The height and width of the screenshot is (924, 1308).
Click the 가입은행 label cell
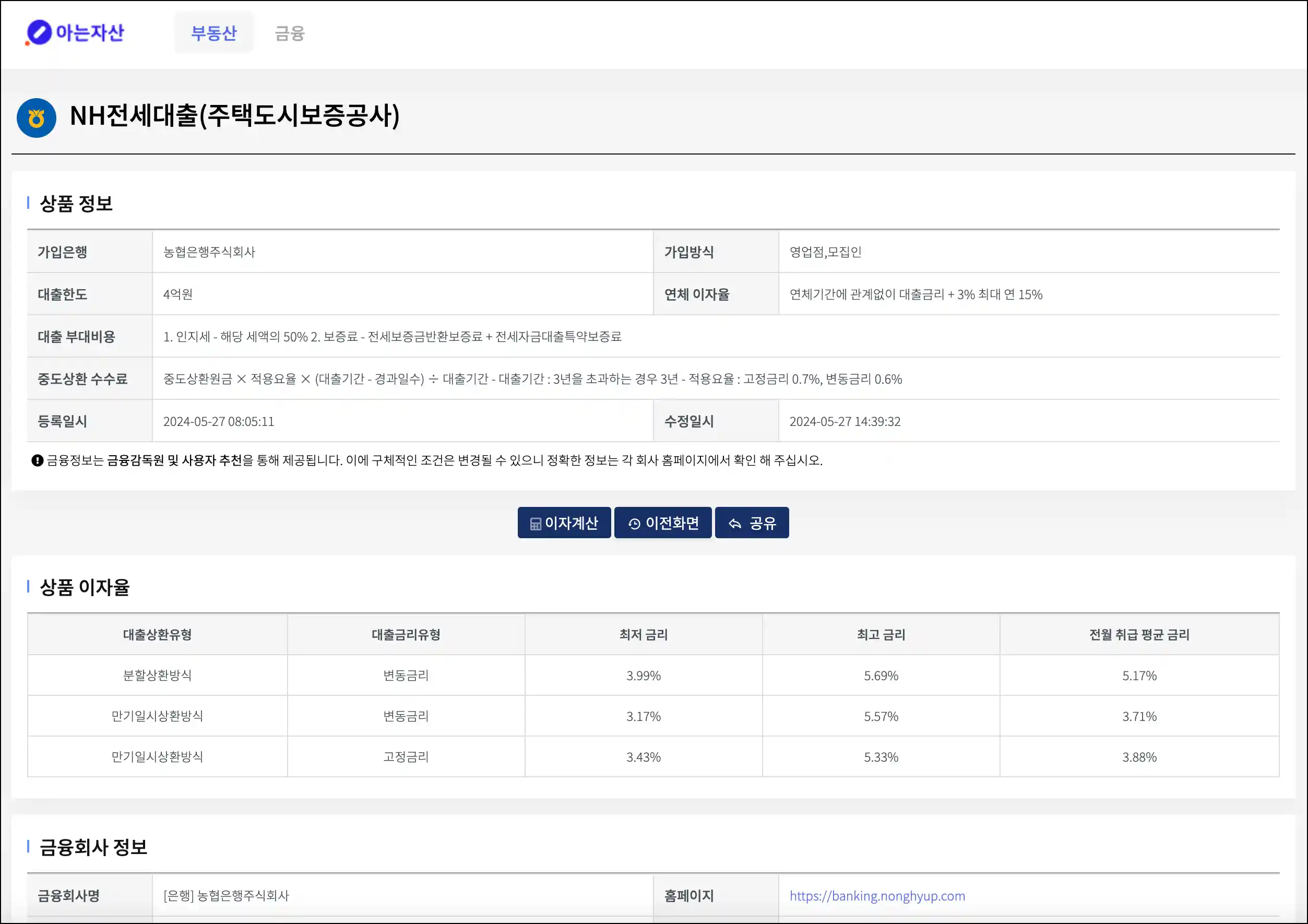[x=89, y=252]
